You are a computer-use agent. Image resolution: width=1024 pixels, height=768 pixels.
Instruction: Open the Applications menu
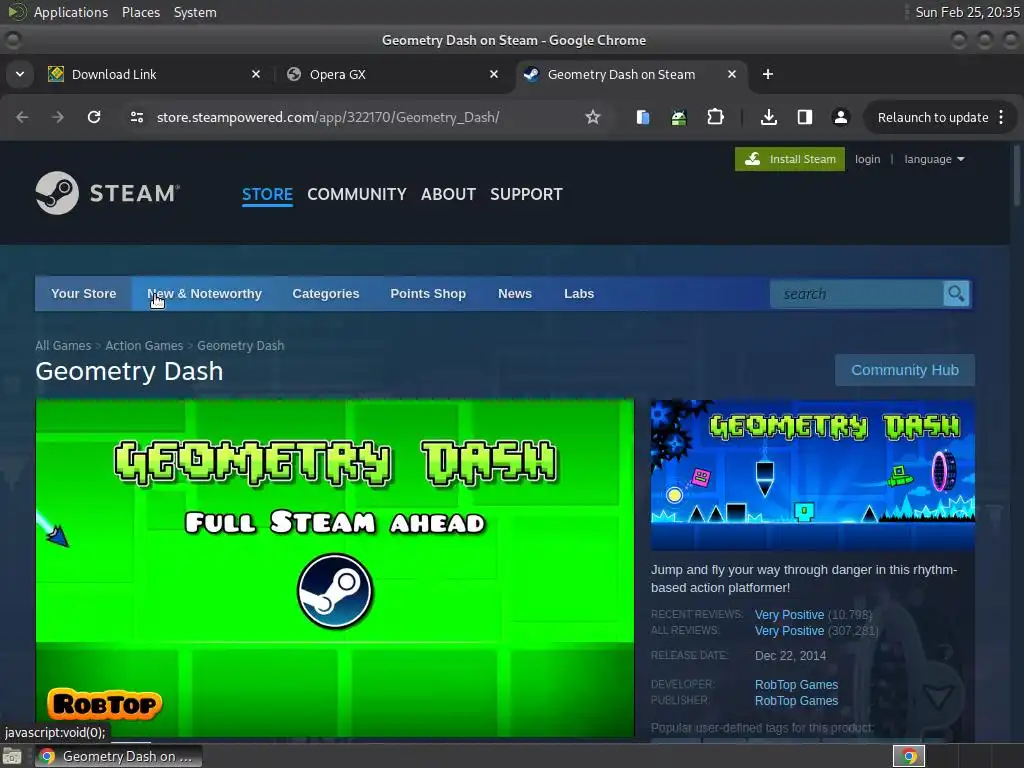[71, 12]
